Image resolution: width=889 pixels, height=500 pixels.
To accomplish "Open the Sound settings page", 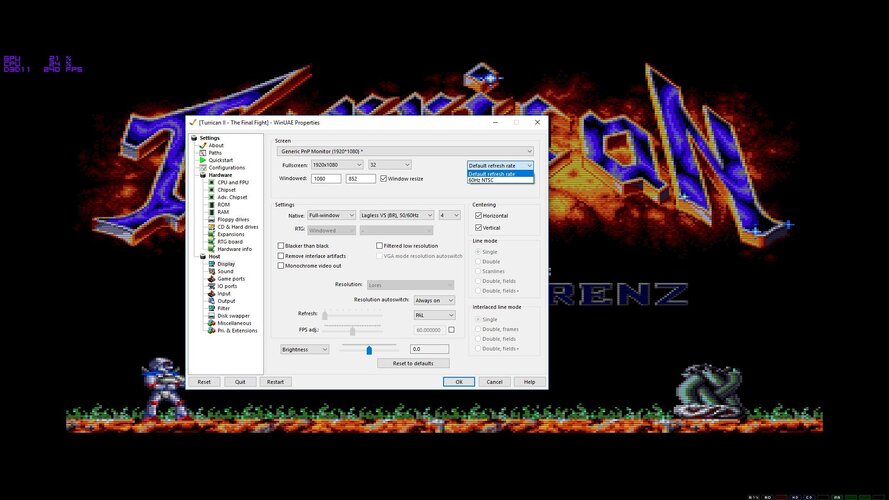I will [x=225, y=271].
